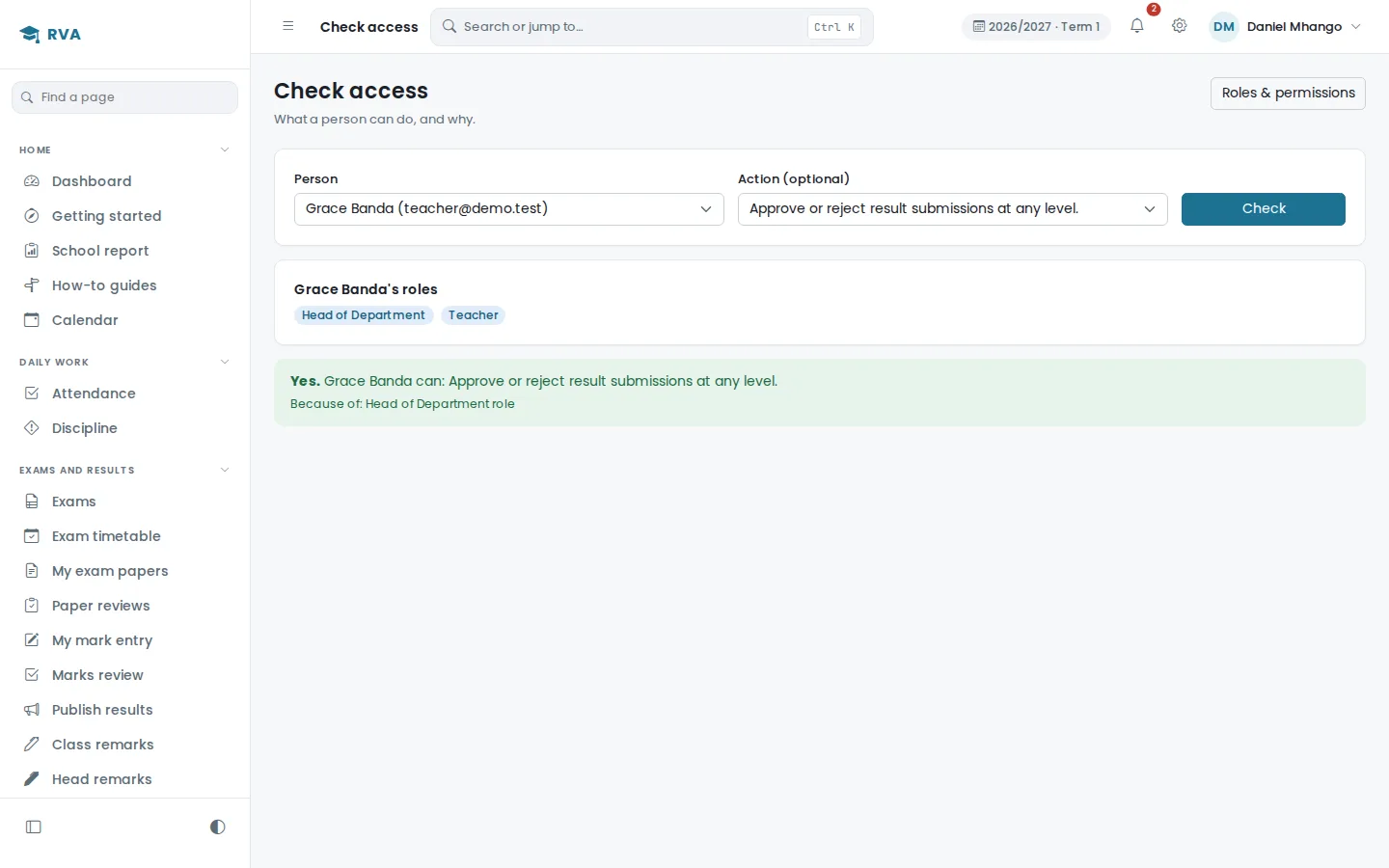This screenshot has width=1389, height=868.
Task: Click the How-to guides signpost icon
Action: pyautogui.click(x=32, y=285)
